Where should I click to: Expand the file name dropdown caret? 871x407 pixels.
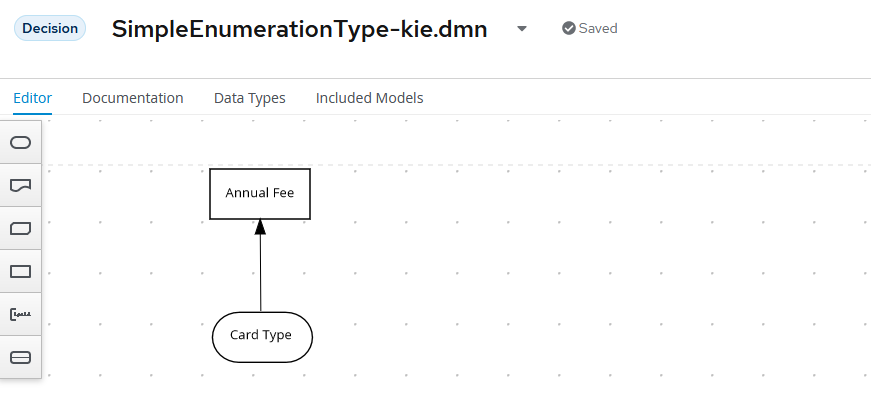(521, 29)
